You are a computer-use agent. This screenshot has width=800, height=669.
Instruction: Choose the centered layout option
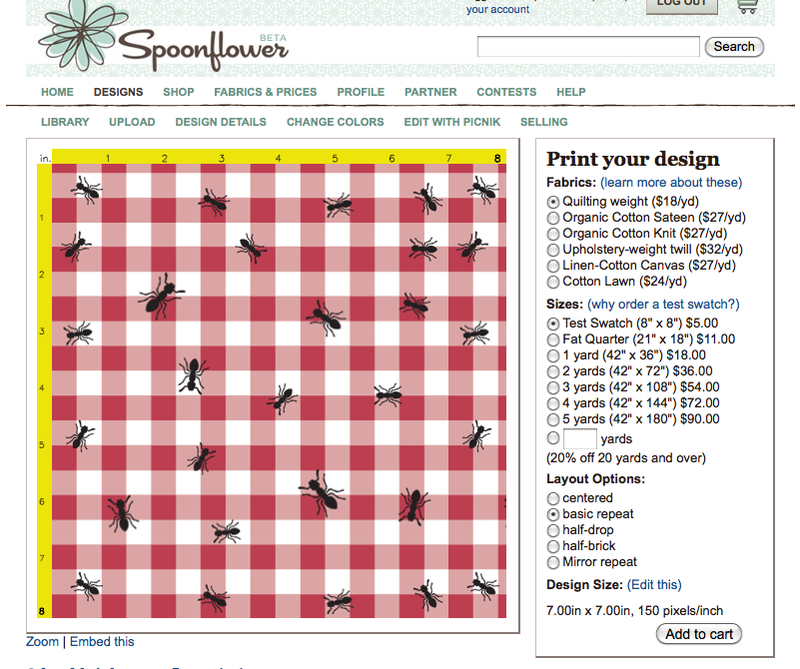click(553, 499)
